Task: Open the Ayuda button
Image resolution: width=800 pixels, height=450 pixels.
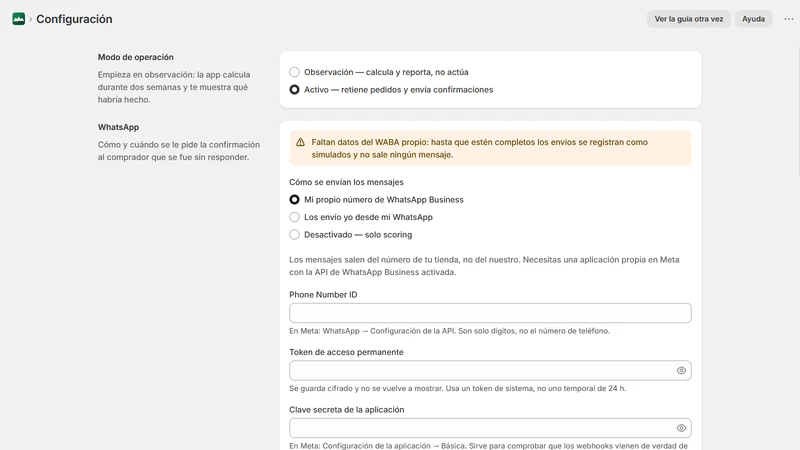Action: pos(753,19)
